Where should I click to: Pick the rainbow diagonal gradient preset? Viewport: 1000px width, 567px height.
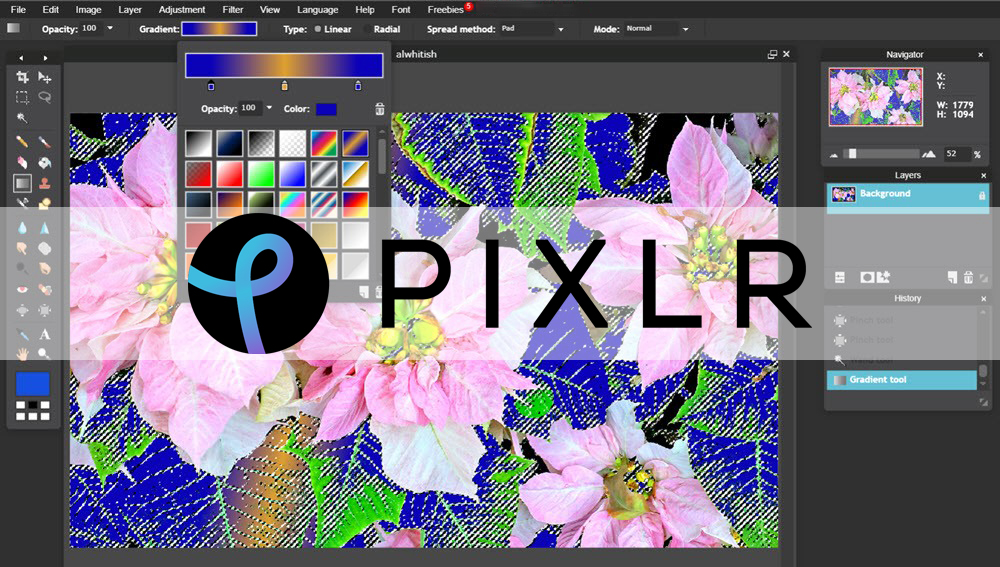coord(324,144)
